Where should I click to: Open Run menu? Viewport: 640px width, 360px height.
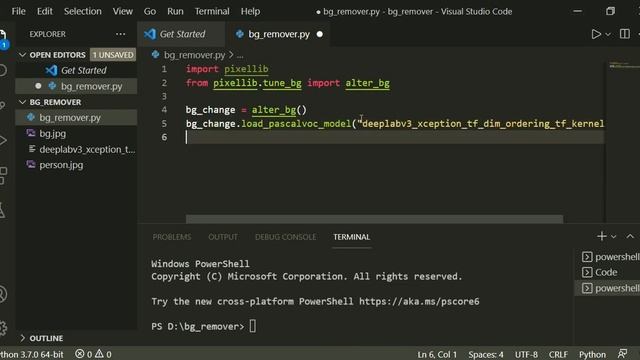point(175,11)
